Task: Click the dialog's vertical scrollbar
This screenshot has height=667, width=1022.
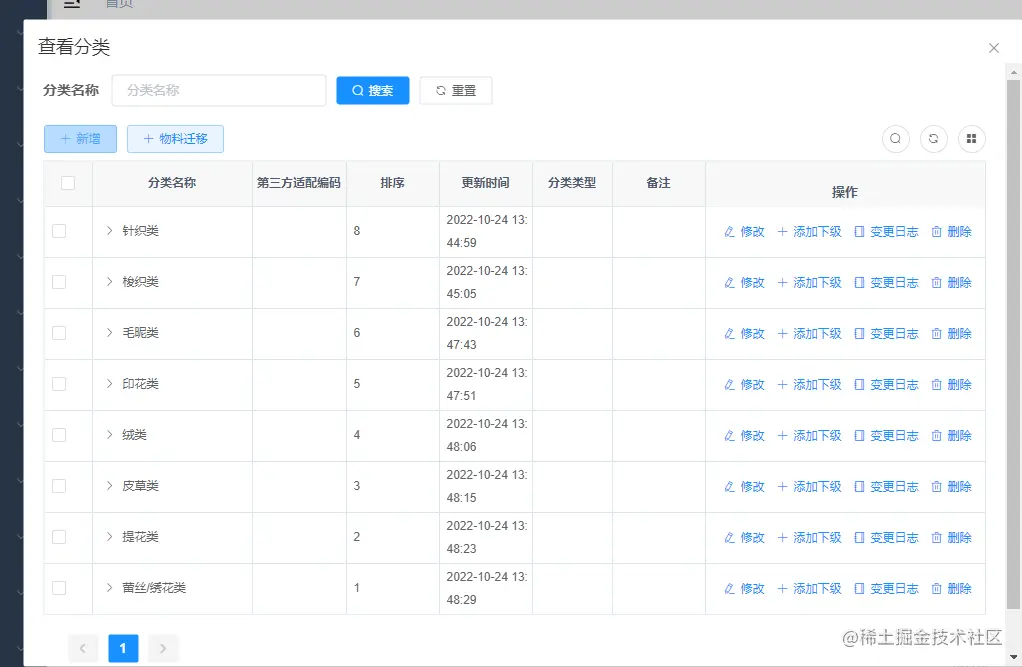Action: (1013, 344)
